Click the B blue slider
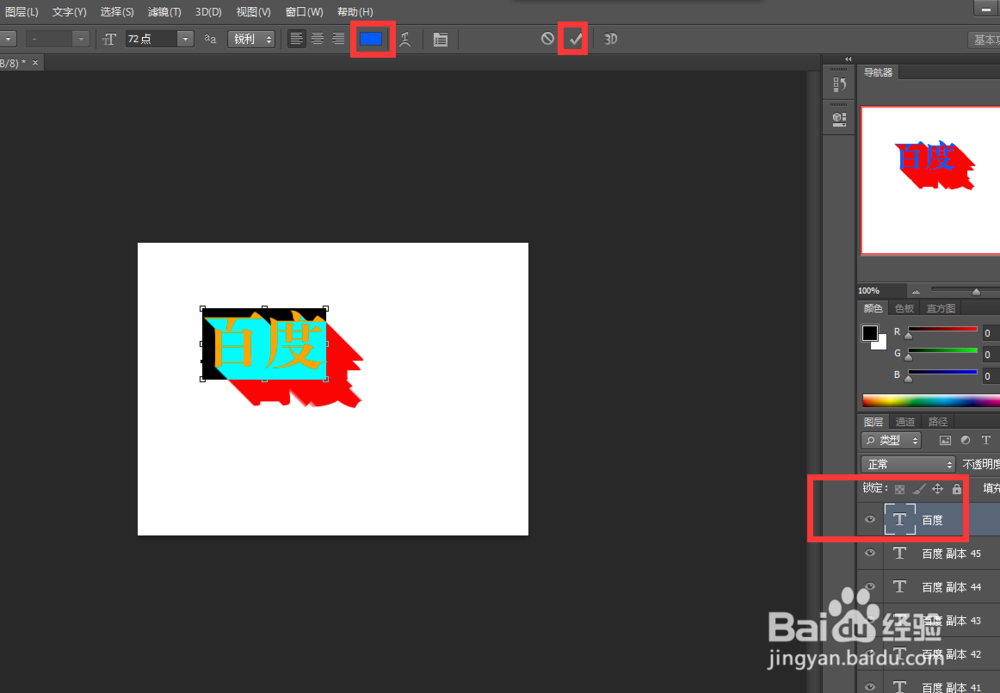Viewport: 1000px width, 693px height. (943, 372)
